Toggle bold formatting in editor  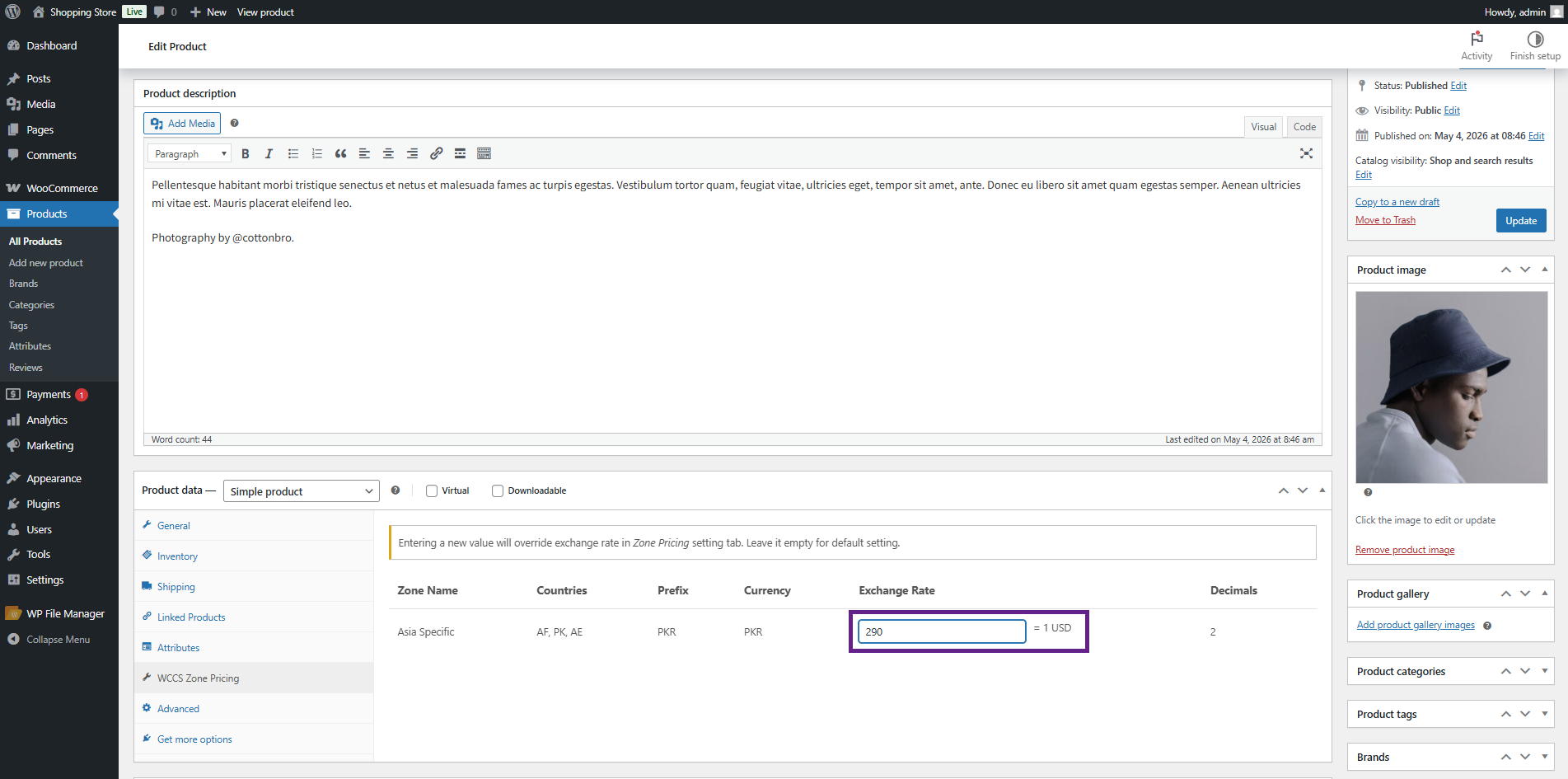[x=246, y=153]
